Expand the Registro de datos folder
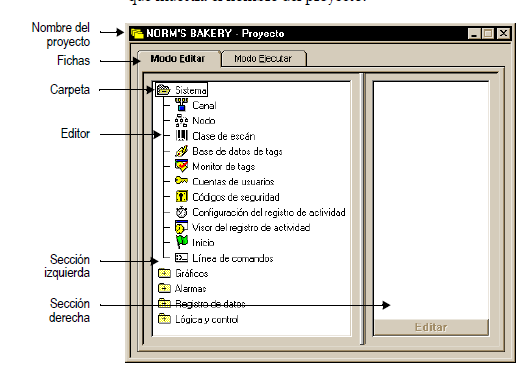Image resolution: width=532 pixels, height=376 pixels. (164, 303)
